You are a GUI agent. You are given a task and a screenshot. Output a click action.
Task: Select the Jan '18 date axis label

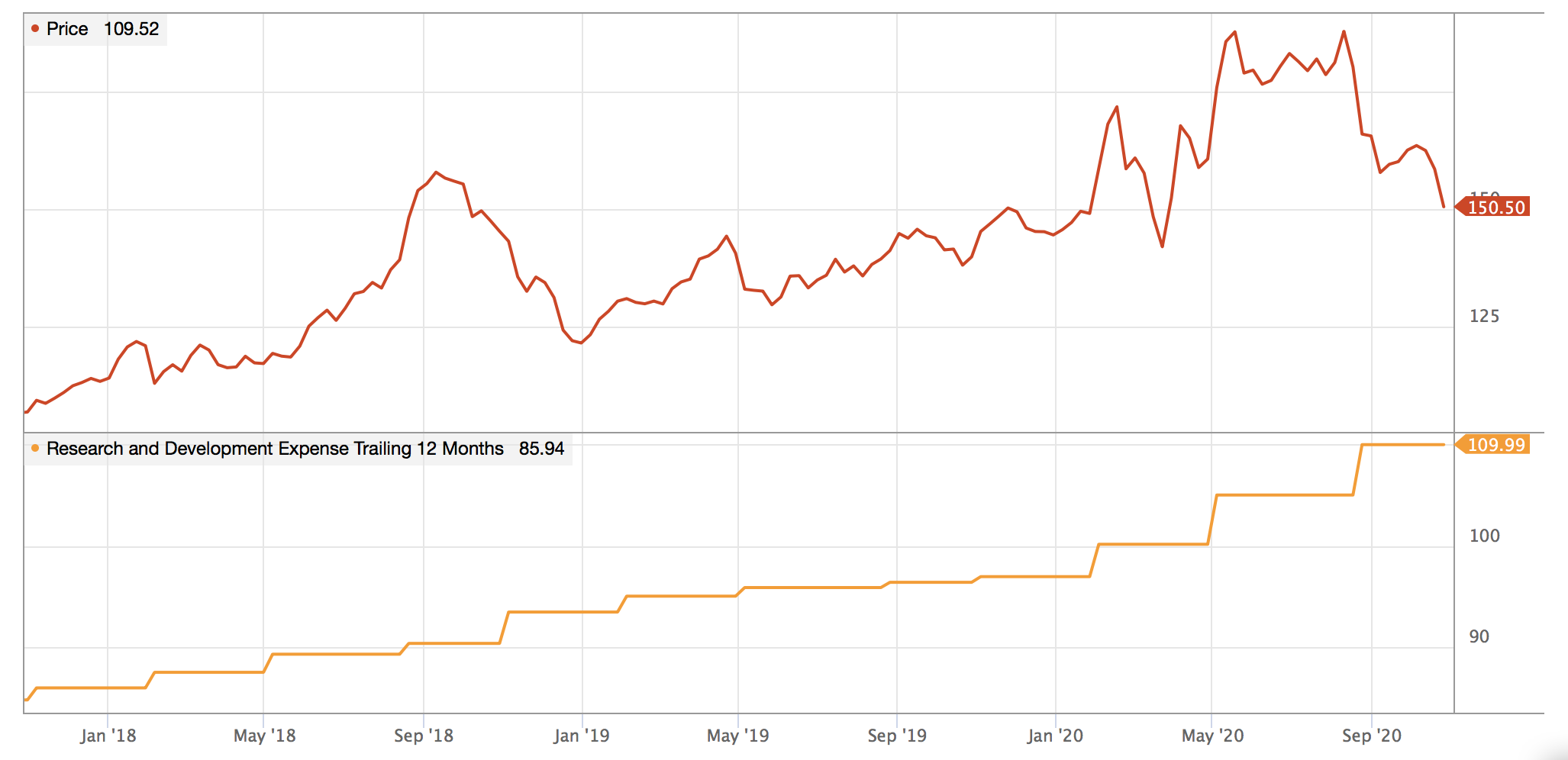108,736
